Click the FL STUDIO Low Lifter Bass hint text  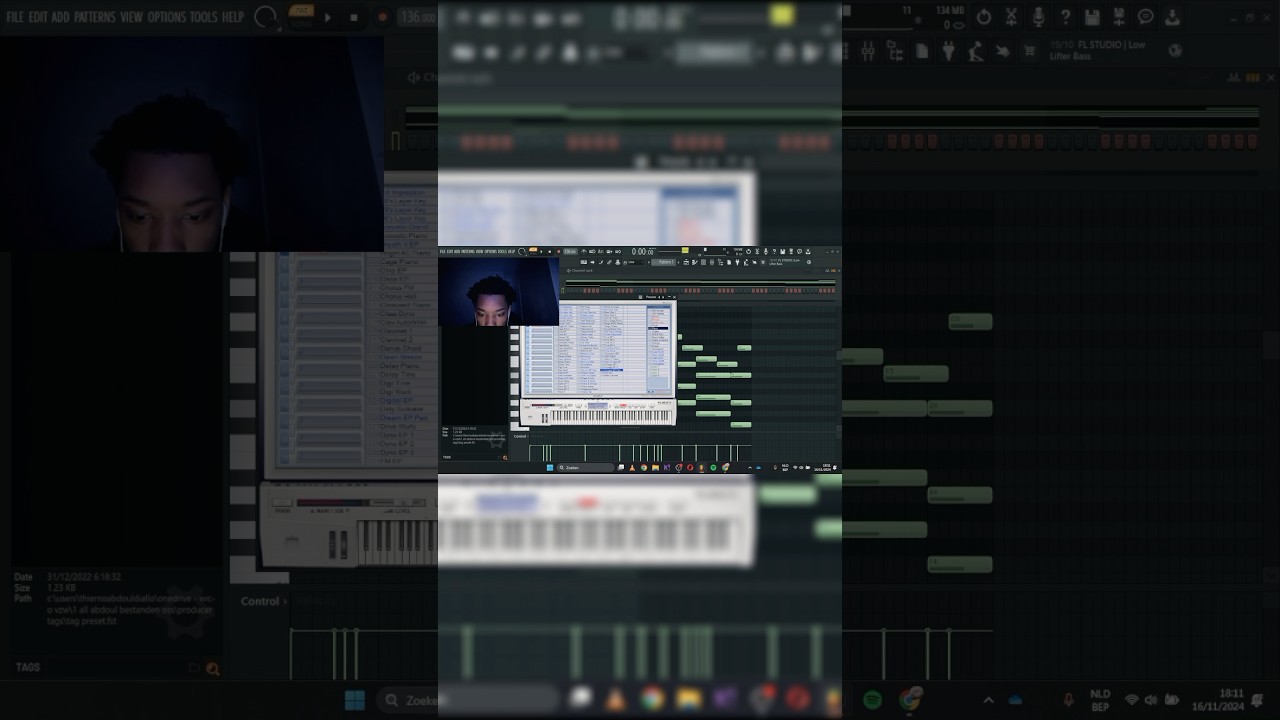[x=1098, y=51]
